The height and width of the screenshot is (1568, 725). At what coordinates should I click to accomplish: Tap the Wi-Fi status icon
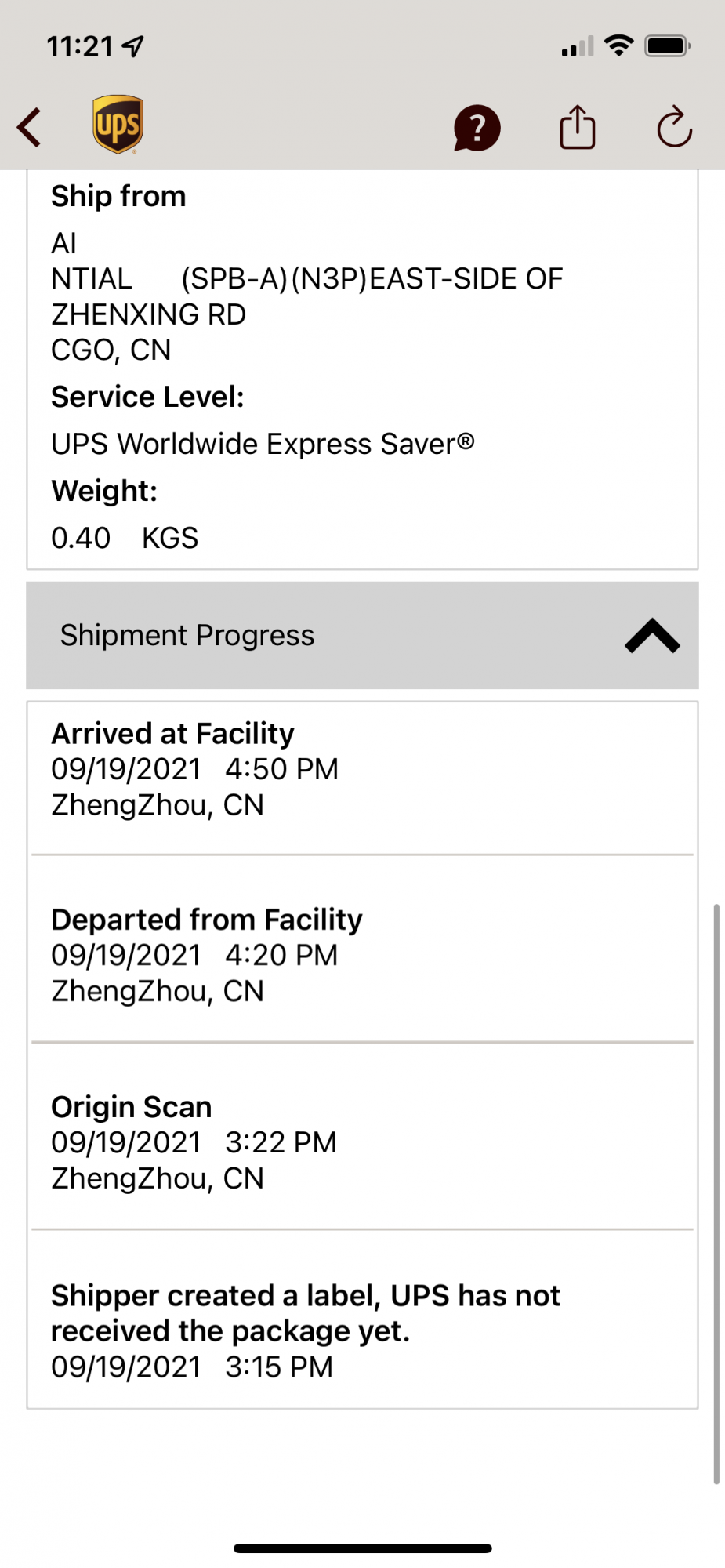(x=619, y=46)
